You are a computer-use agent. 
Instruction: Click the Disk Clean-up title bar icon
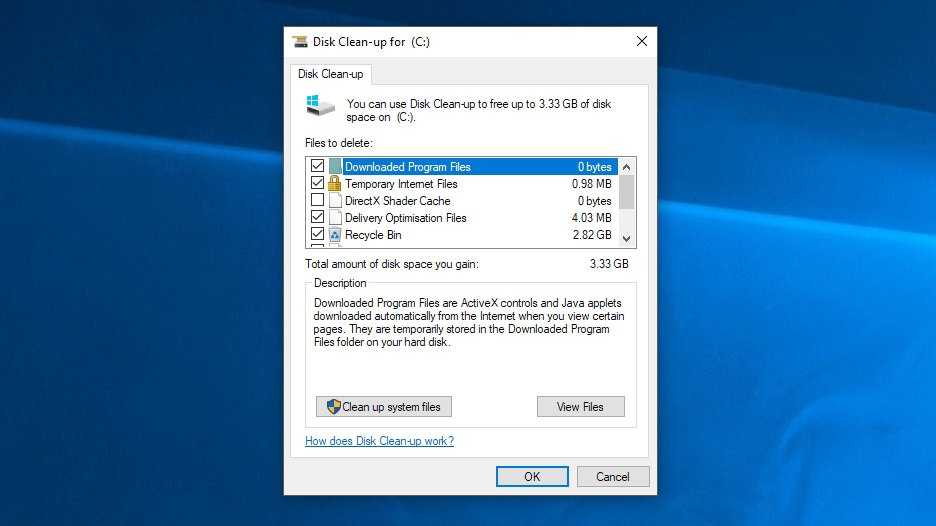pos(300,42)
